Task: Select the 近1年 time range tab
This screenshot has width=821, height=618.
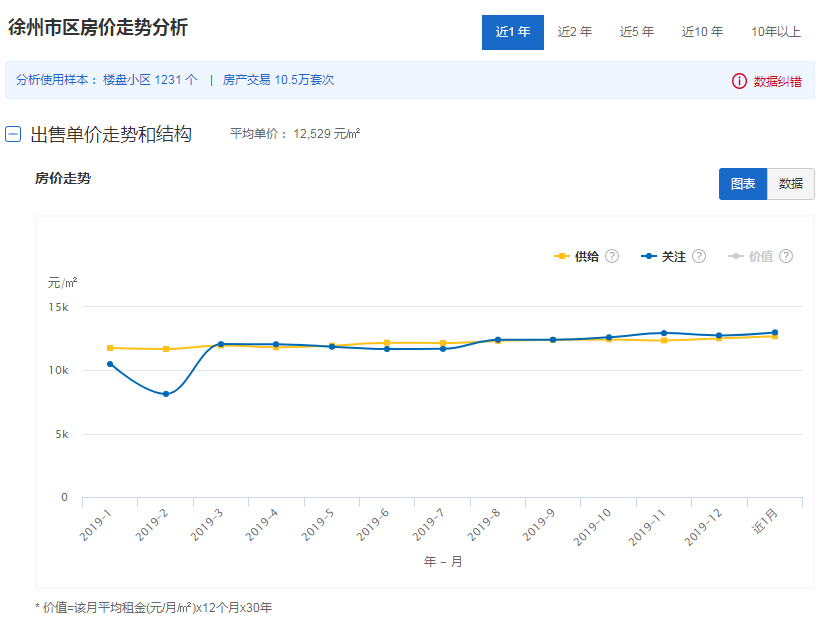Action: 513,32
